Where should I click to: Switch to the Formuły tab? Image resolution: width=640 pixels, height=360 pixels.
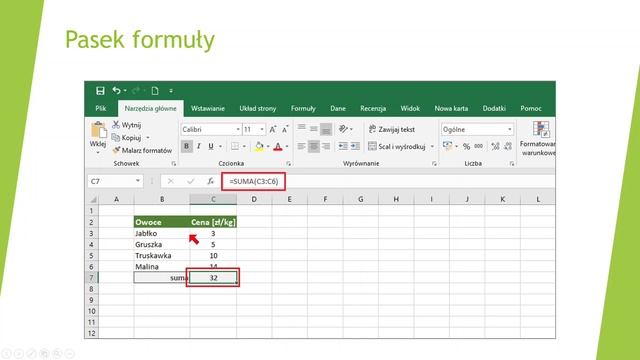coord(303,109)
